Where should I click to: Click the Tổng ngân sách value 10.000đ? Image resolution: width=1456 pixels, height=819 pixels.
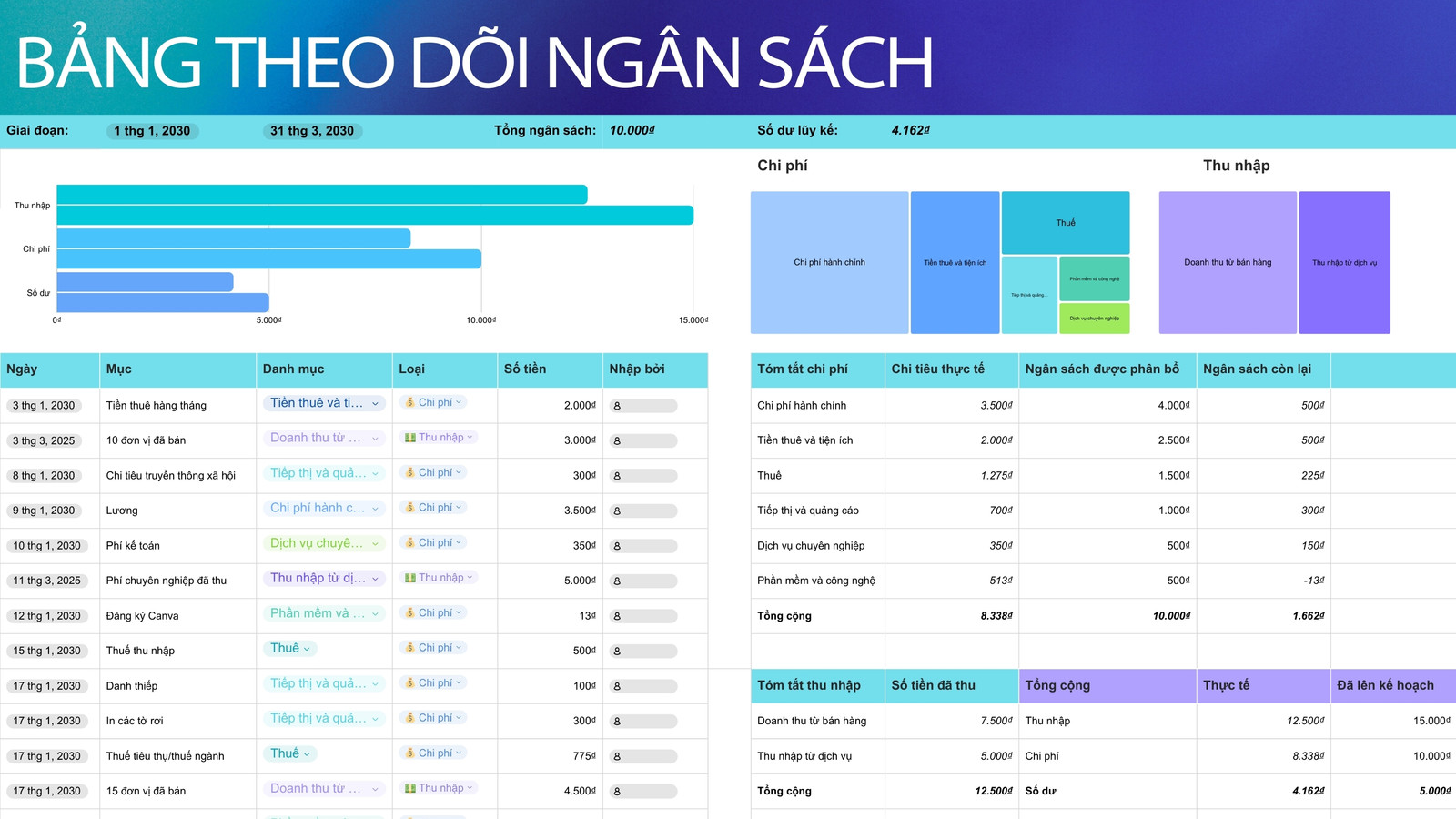pos(632,131)
